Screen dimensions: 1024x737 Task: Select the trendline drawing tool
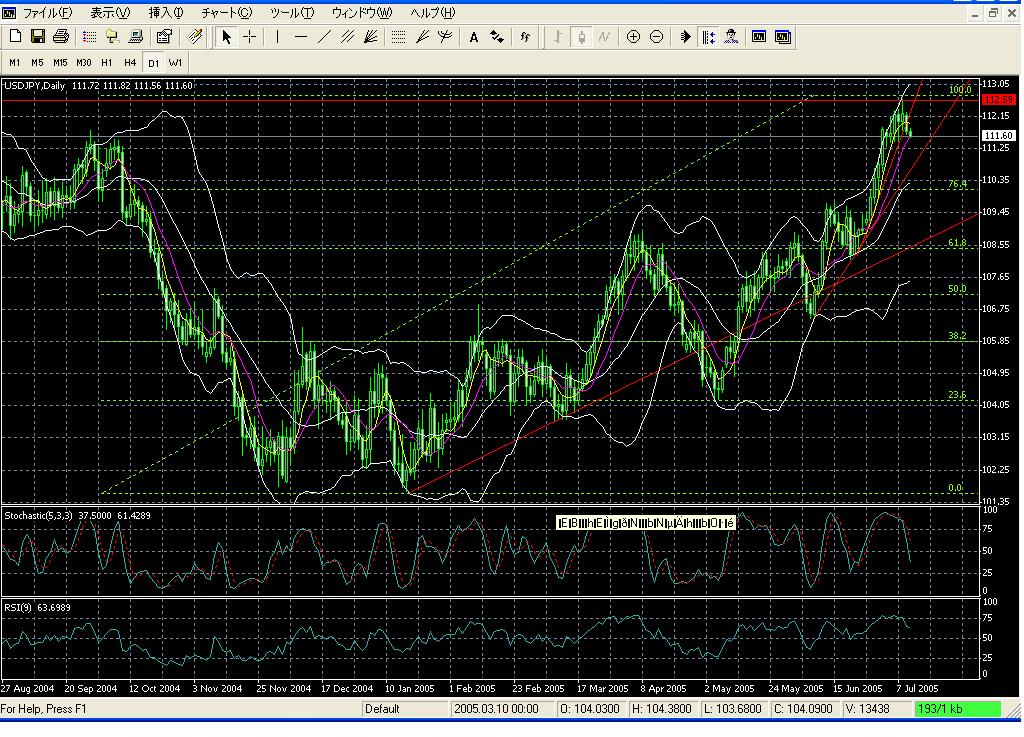point(322,37)
